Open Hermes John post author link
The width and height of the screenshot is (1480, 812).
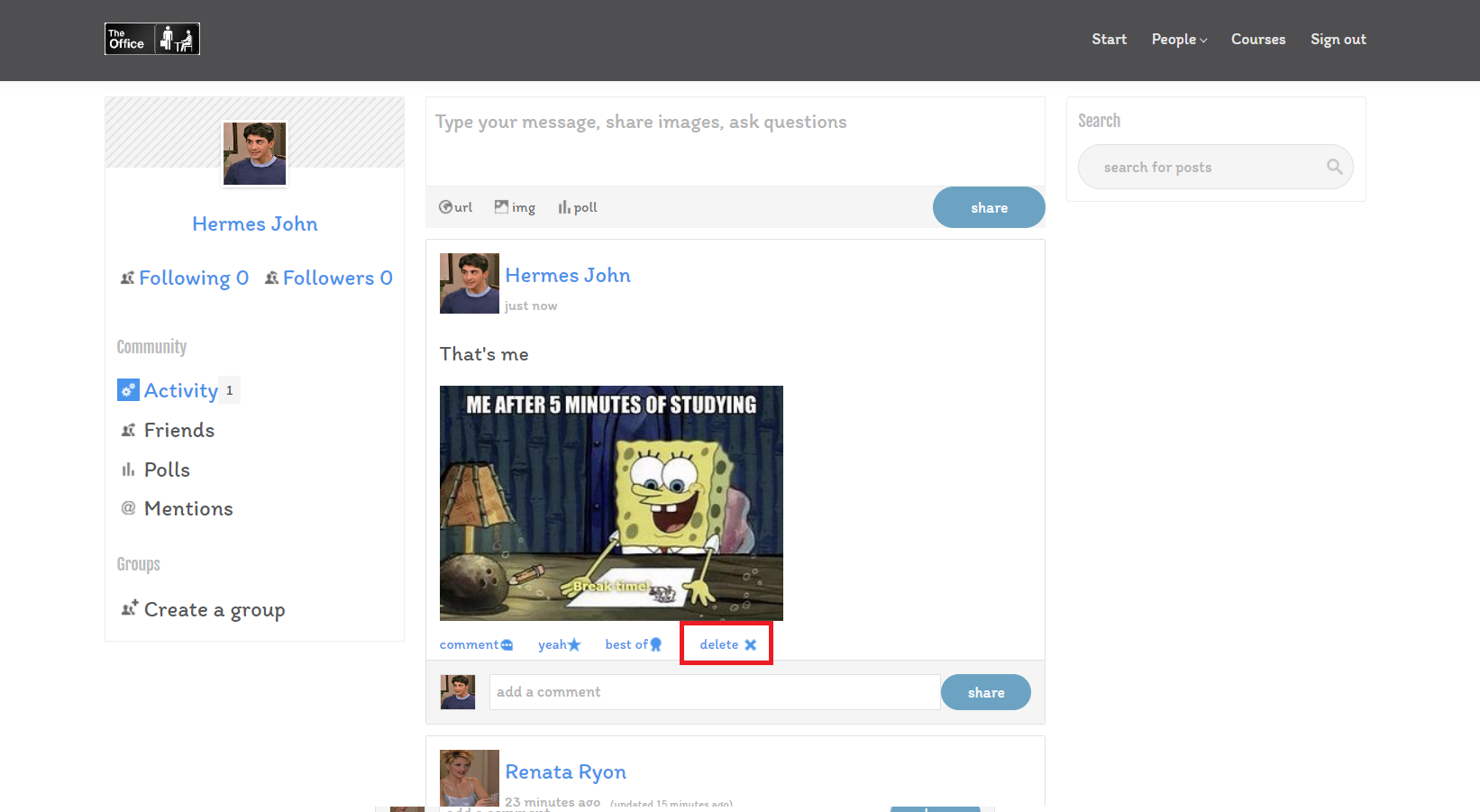[568, 276]
